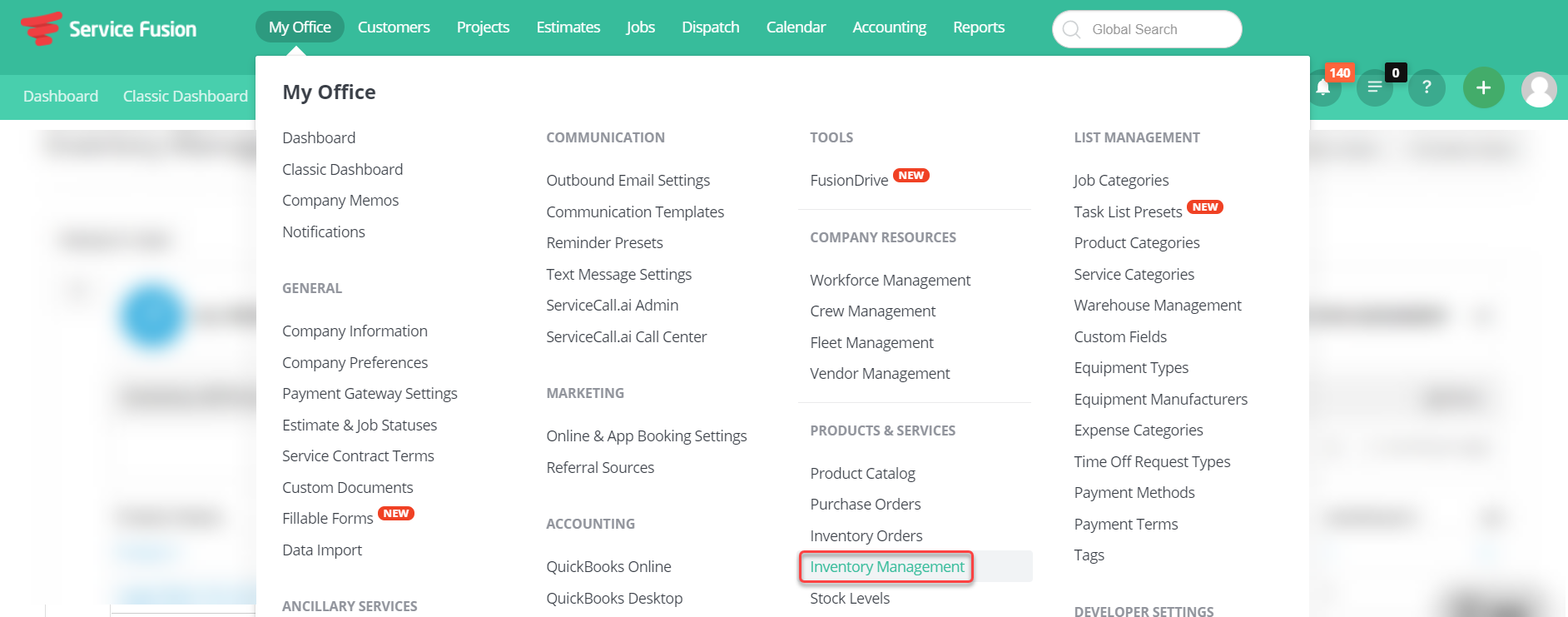This screenshot has height=617, width=1568.
Task: Switch to the Classic Dashboard sub-tab
Action: pos(186,96)
